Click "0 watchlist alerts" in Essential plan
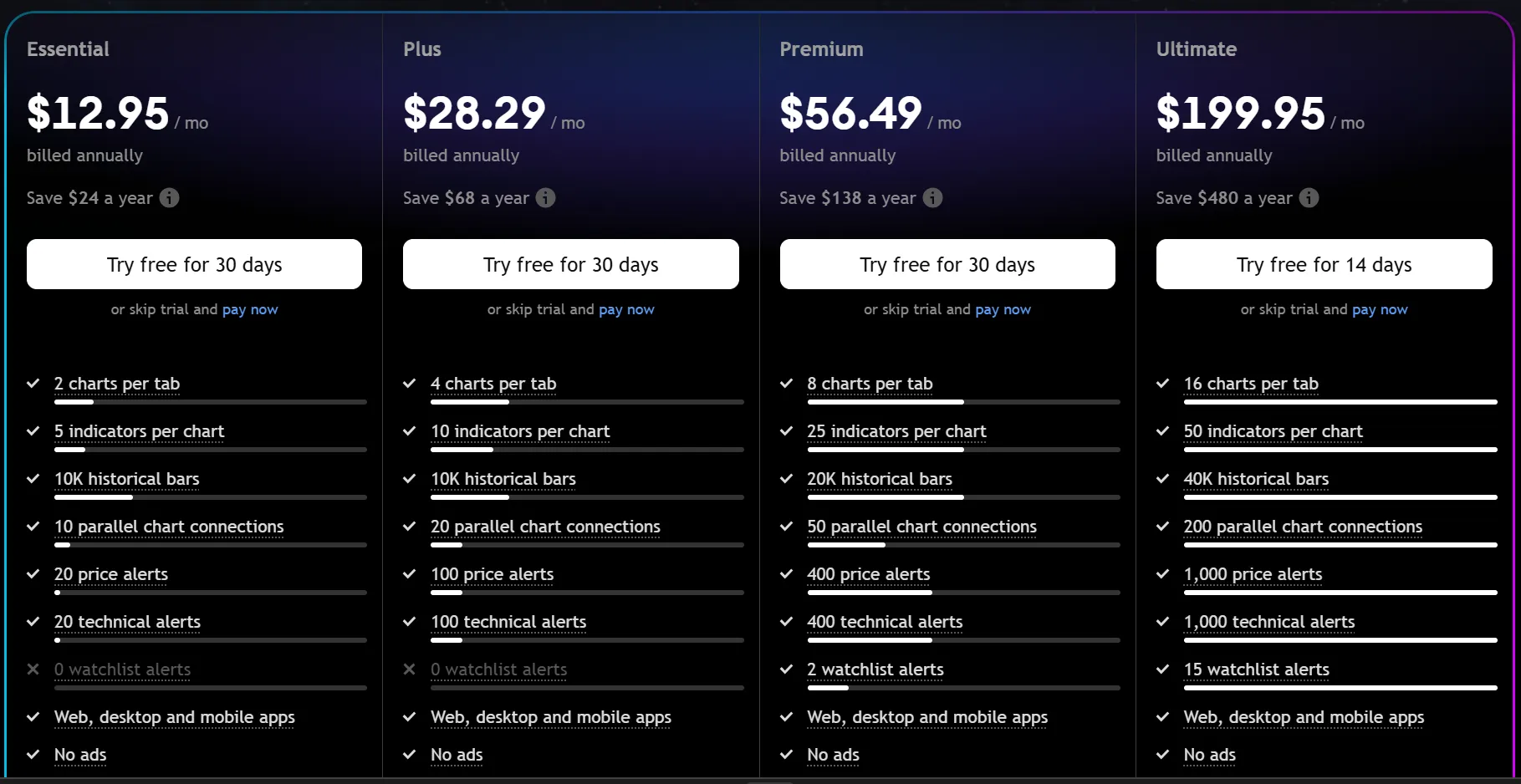The height and width of the screenshot is (784, 1521). click(122, 669)
